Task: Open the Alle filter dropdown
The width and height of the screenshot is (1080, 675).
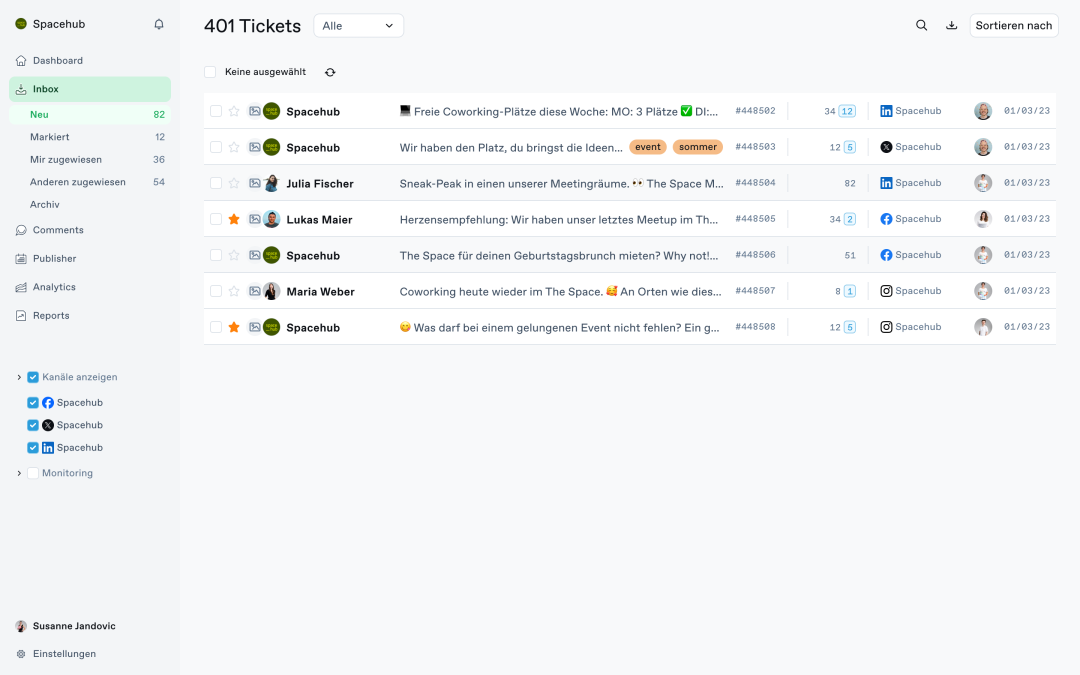Action: [x=358, y=25]
